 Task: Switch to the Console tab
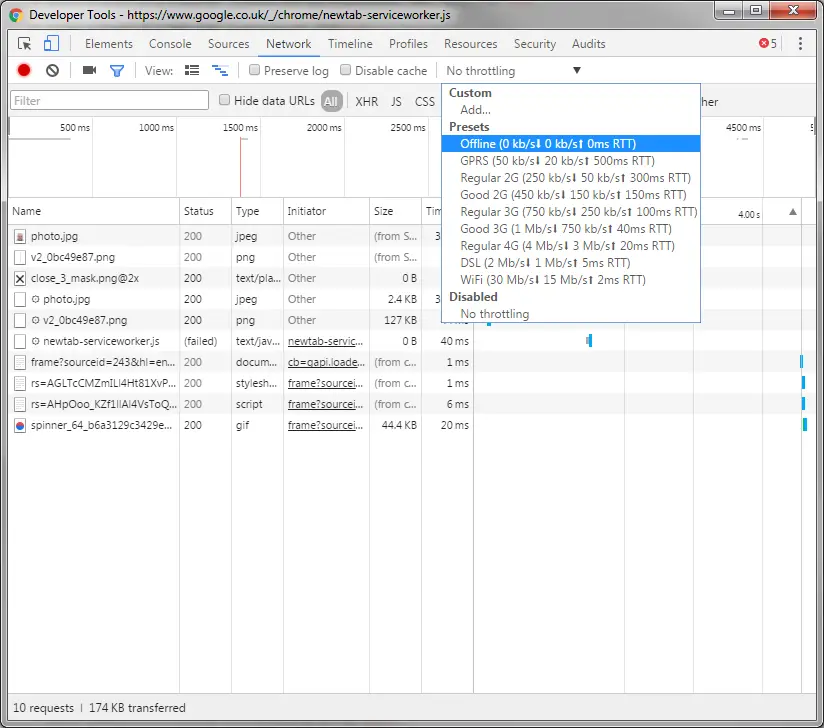pos(170,44)
